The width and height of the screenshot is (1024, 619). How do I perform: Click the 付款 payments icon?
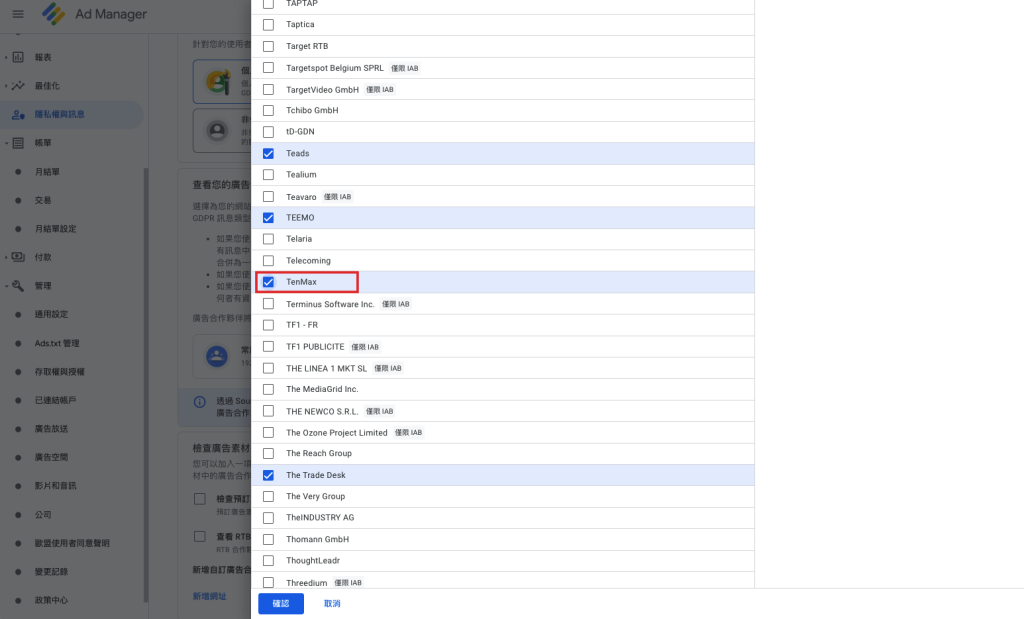18,257
